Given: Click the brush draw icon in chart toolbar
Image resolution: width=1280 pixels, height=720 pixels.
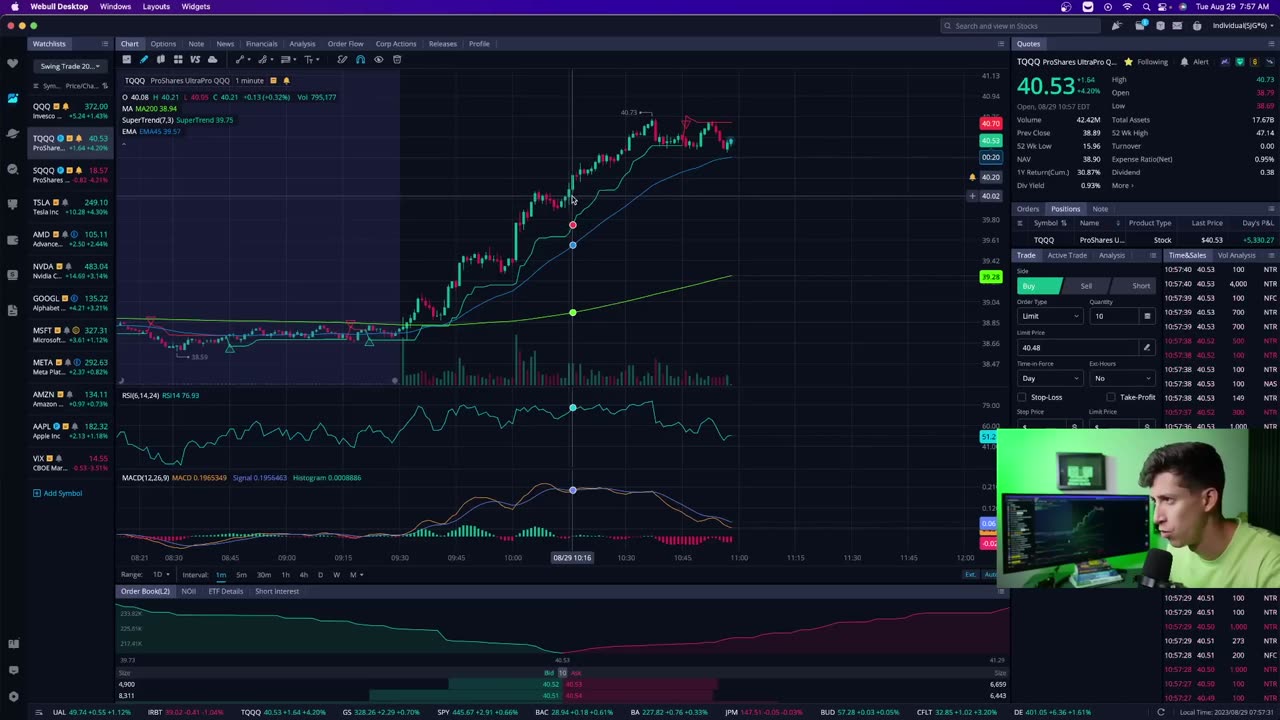Looking at the screenshot, I should click(342, 59).
